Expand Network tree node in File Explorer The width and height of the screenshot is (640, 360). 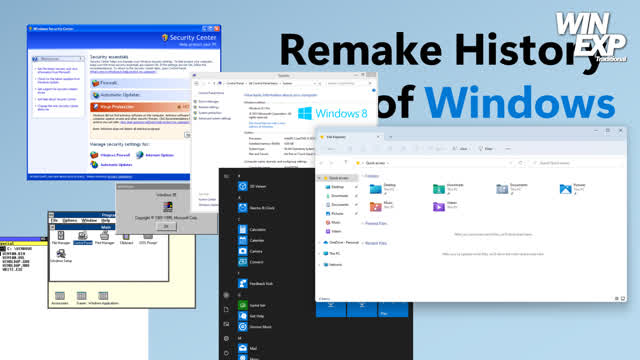(x=320, y=264)
